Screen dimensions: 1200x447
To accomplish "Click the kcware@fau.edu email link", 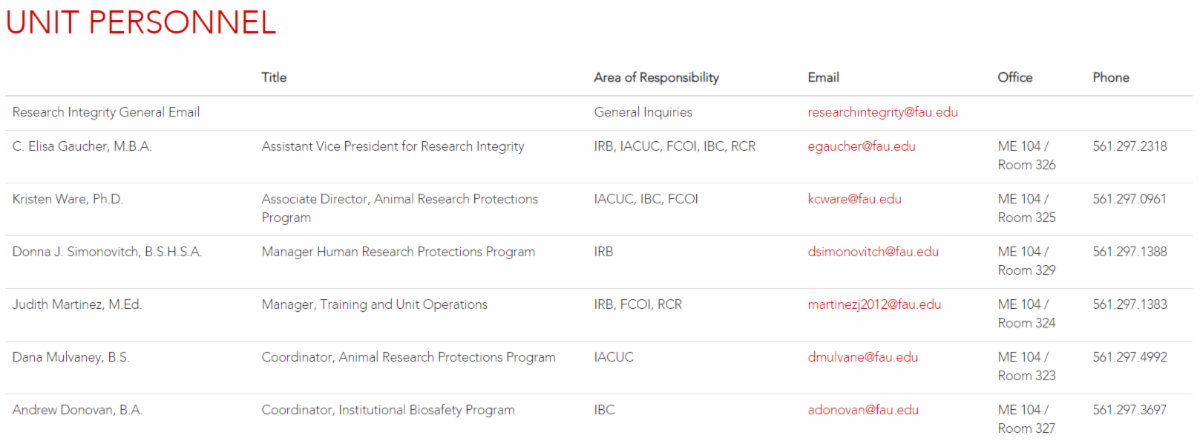I will click(x=854, y=199).
